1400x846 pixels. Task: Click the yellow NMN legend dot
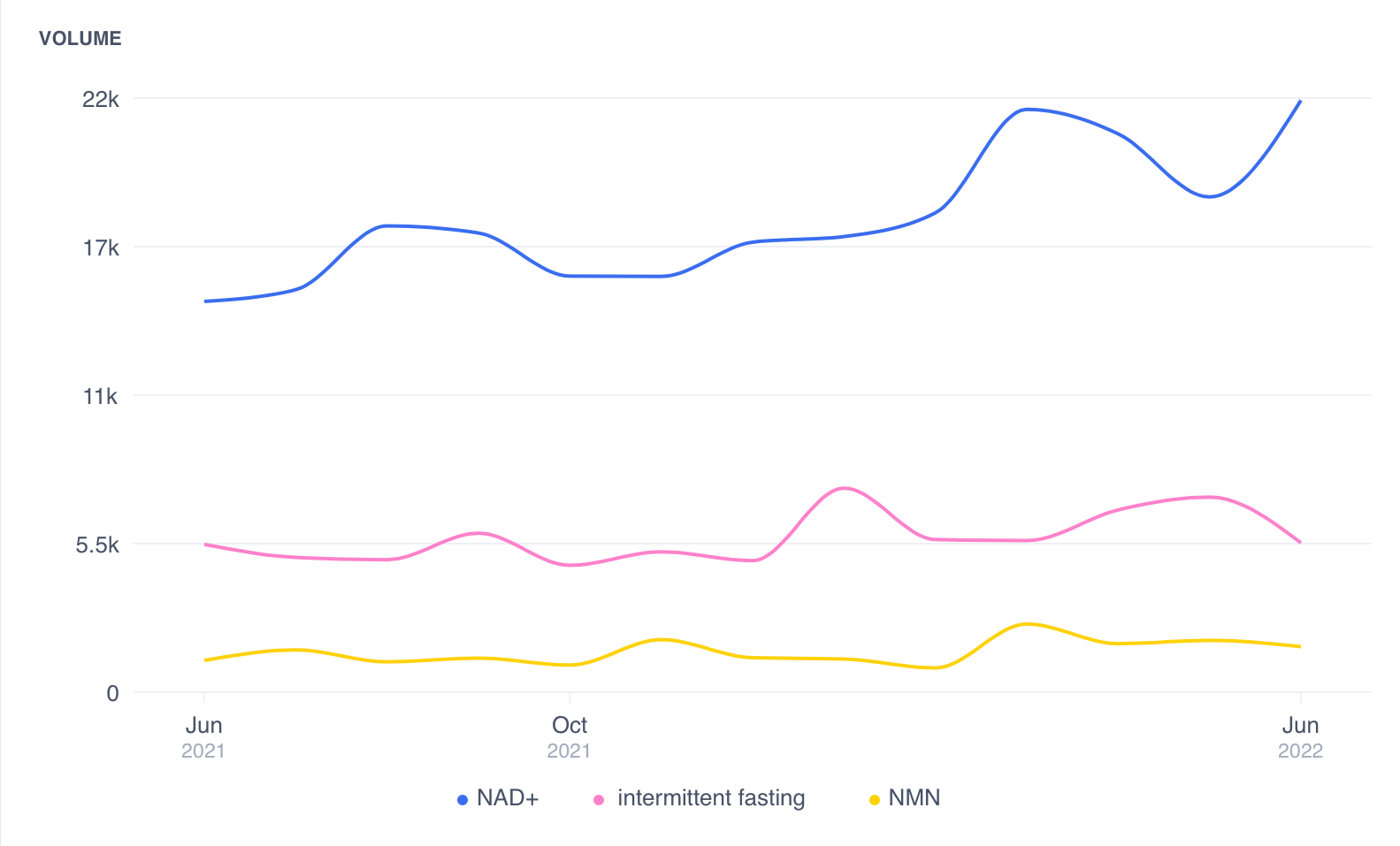click(875, 800)
